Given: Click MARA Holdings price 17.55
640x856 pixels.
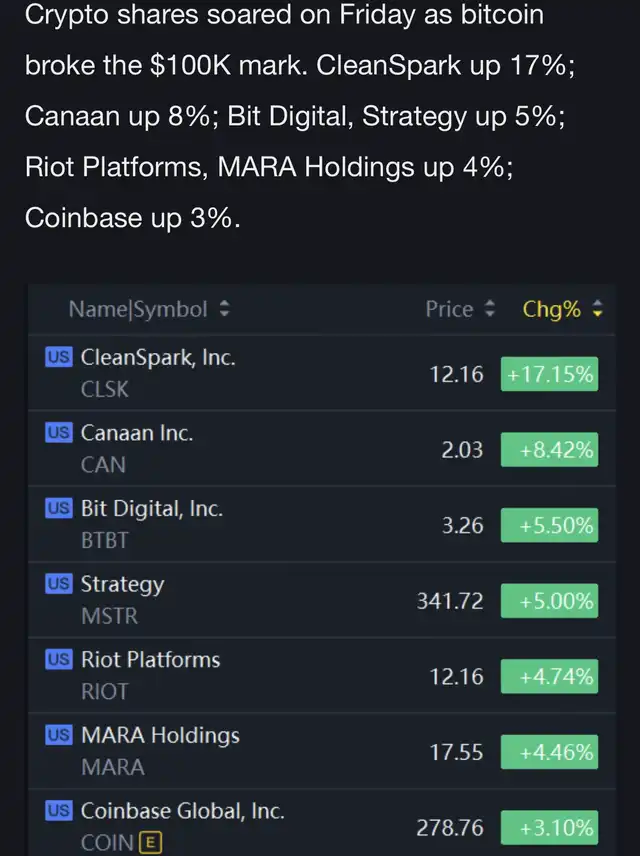Looking at the screenshot, I should coord(457,752).
